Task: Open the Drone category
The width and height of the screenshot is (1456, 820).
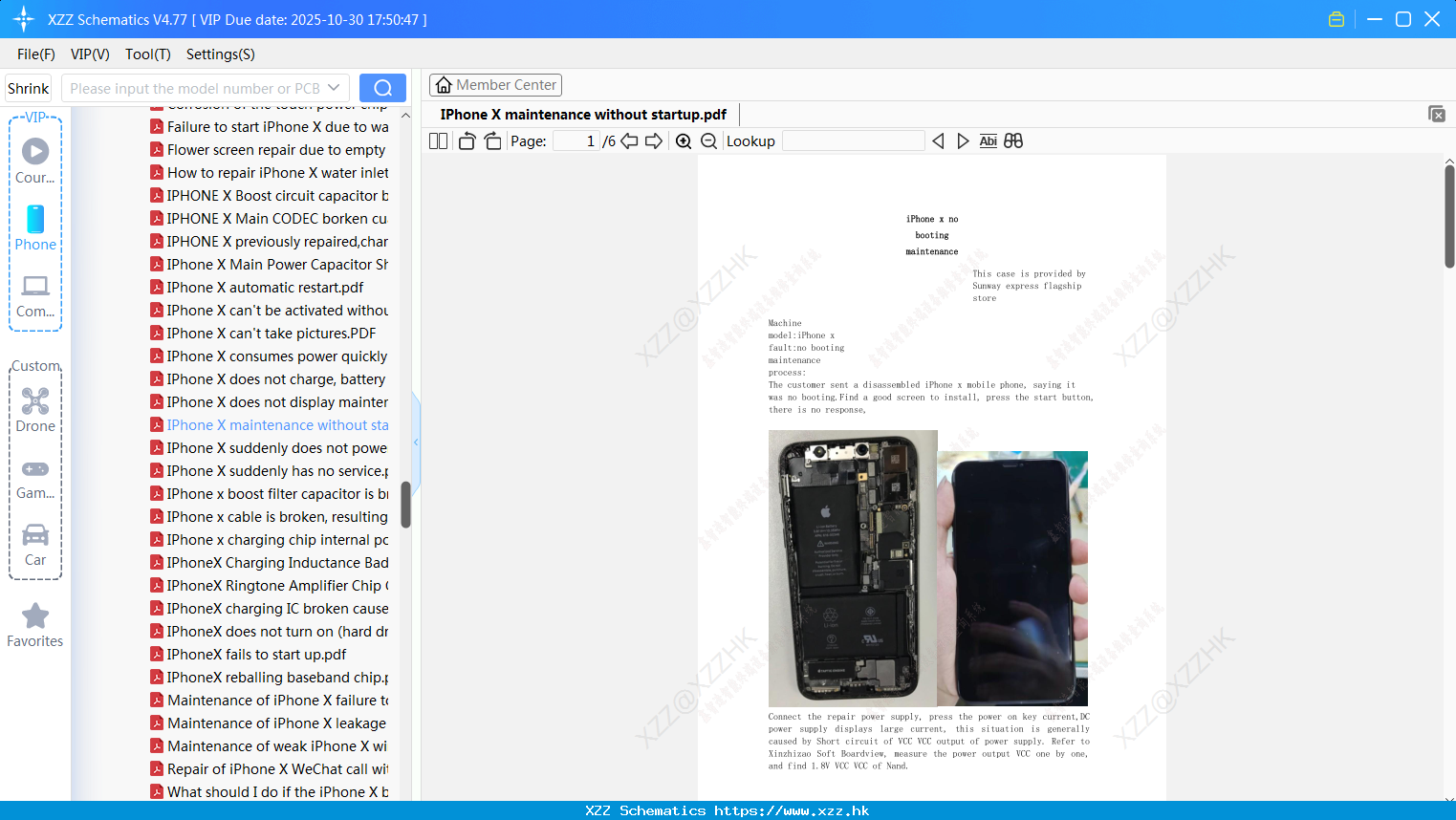Action: 35,410
